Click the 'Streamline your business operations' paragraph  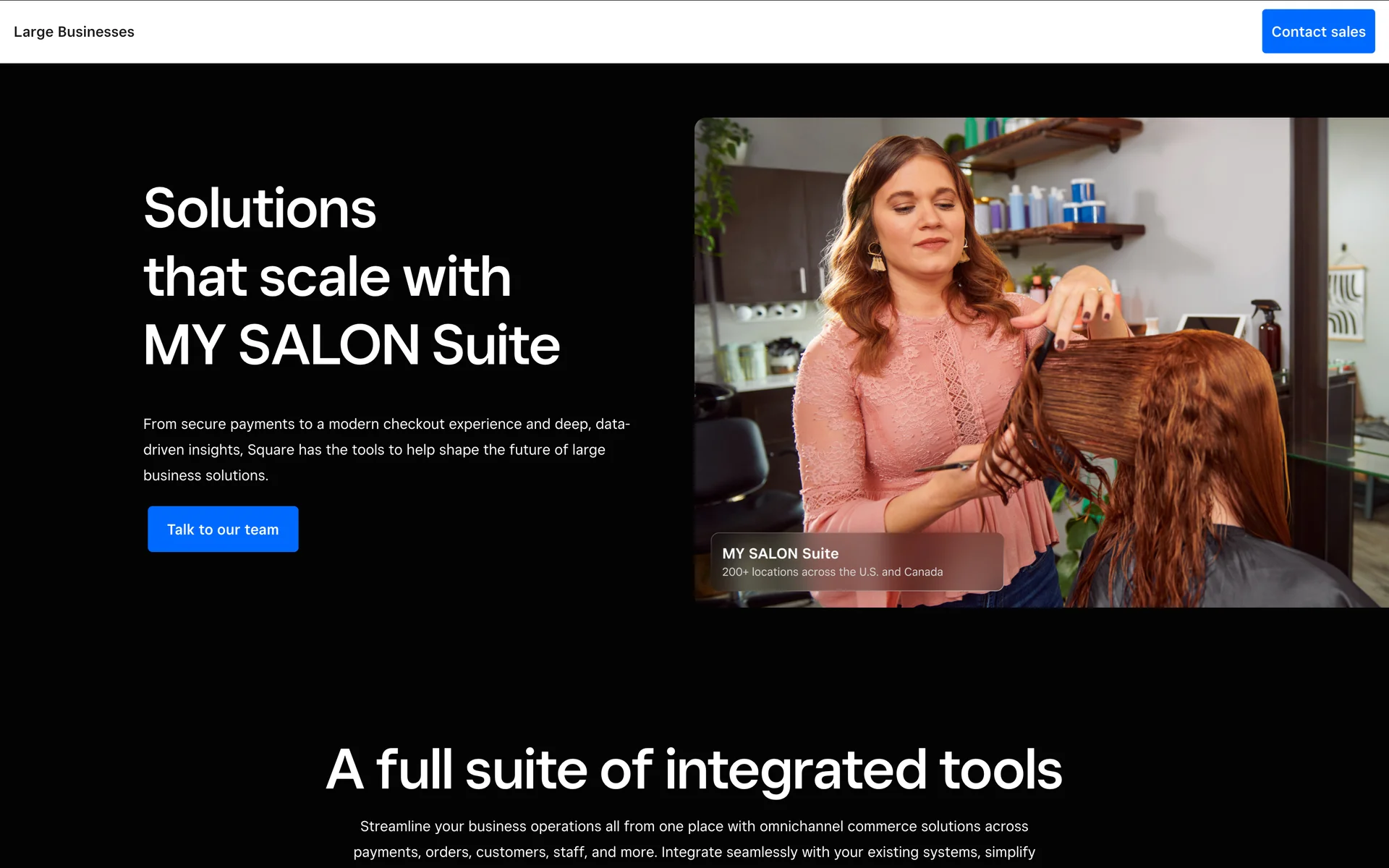(x=694, y=839)
